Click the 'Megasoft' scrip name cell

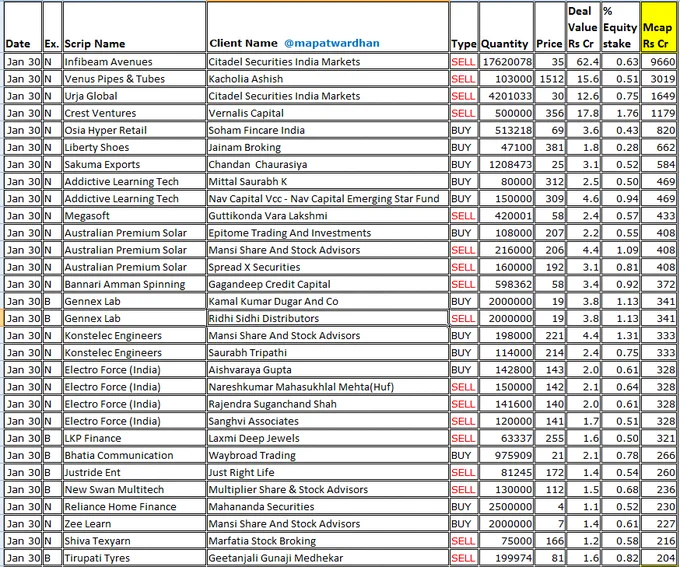pyautogui.click(x=134, y=216)
